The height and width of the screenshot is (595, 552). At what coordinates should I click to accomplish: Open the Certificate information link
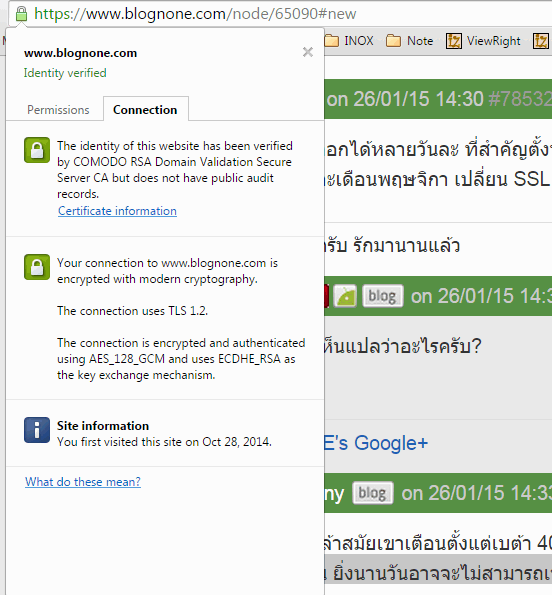pyautogui.click(x=117, y=211)
